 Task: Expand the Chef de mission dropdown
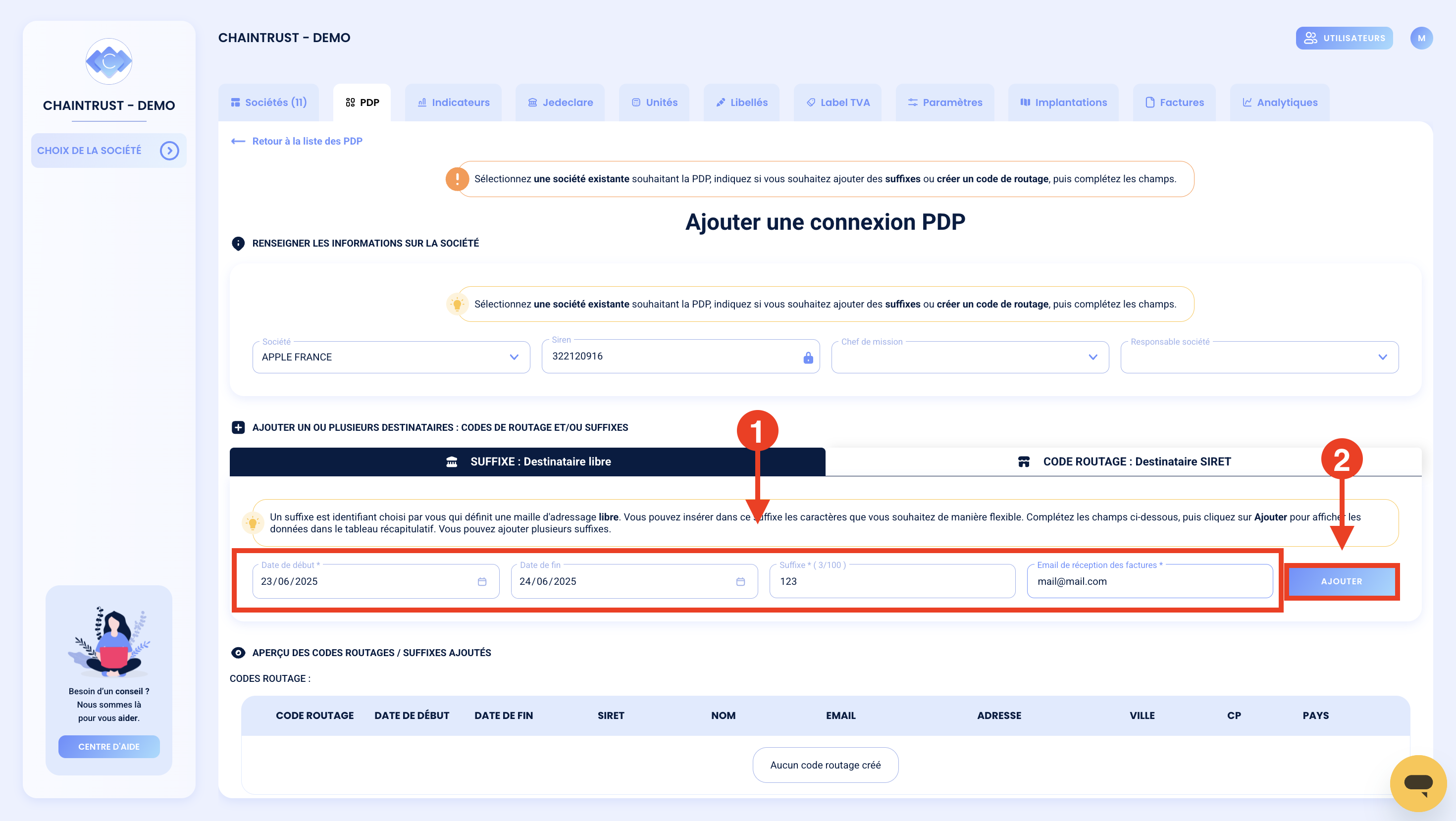(970, 357)
